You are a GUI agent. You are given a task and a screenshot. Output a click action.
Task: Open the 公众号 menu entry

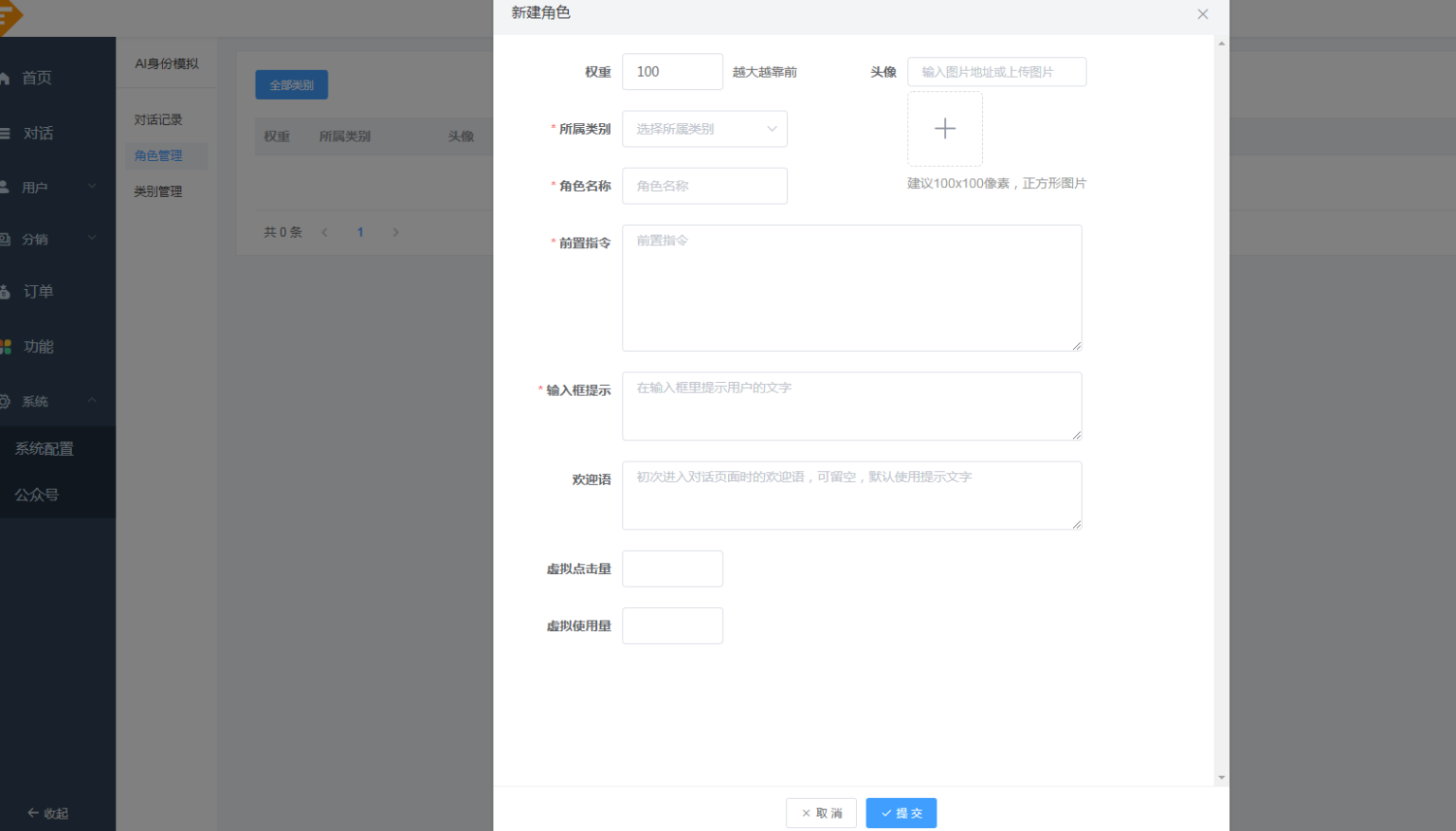tap(36, 494)
